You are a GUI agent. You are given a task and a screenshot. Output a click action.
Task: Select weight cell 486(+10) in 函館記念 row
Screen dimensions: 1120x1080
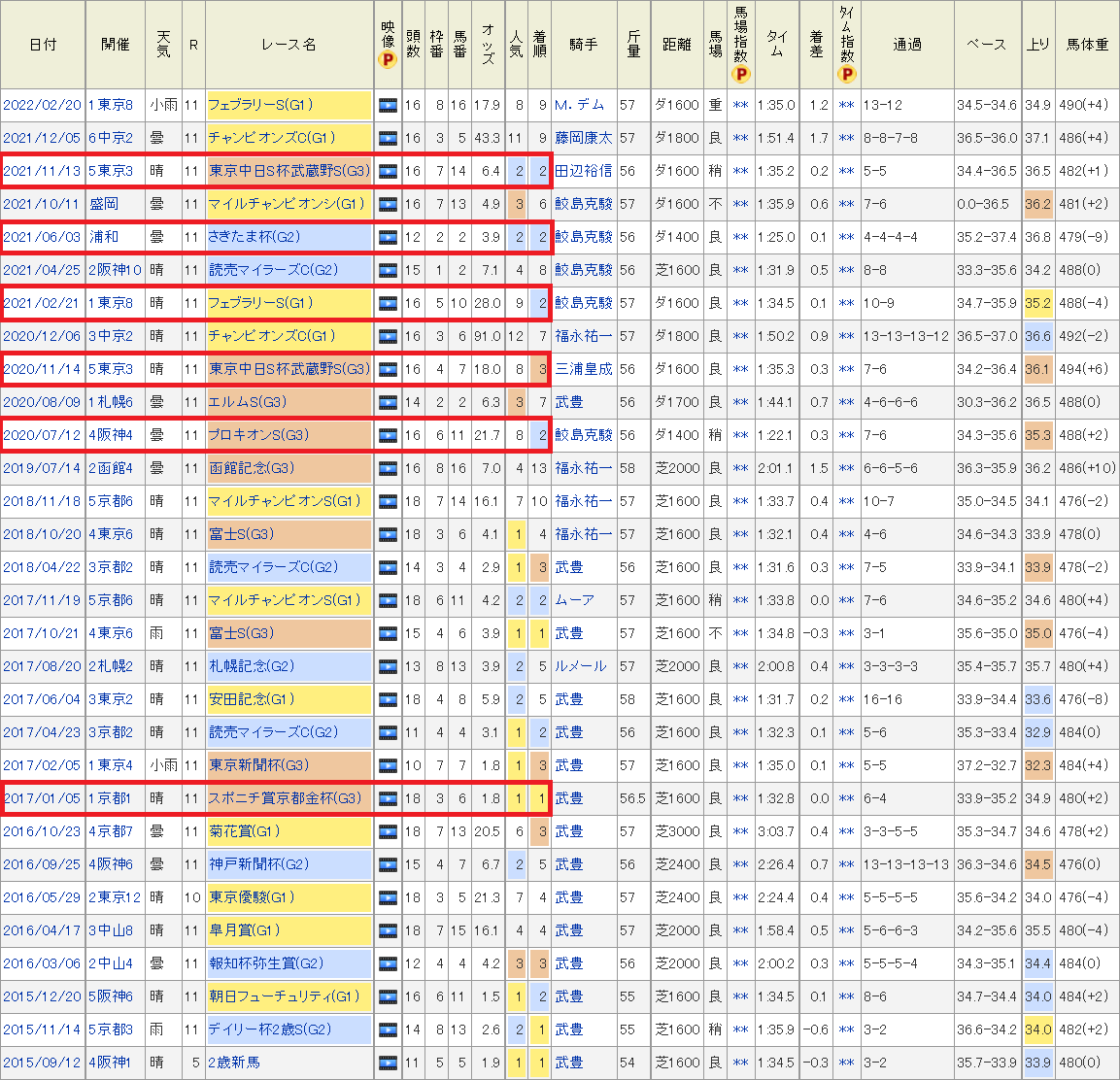(1087, 468)
